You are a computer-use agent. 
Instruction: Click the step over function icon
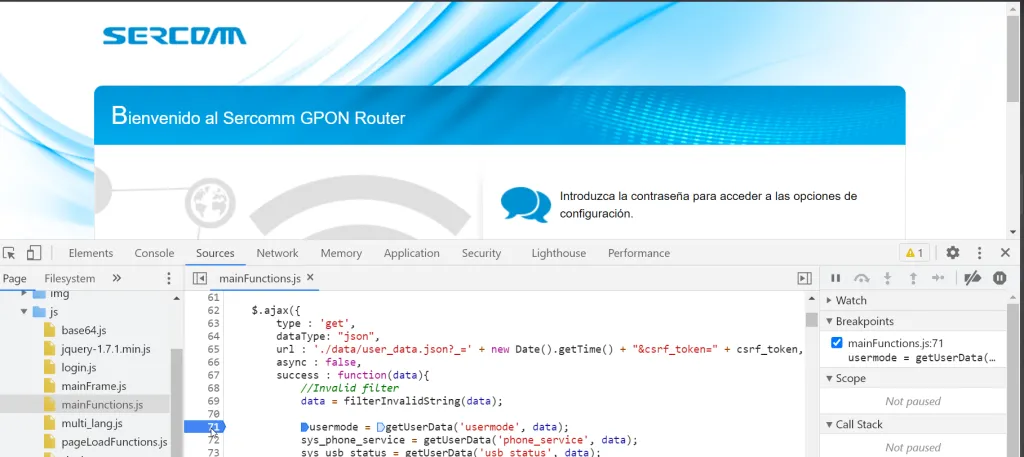pos(861,278)
